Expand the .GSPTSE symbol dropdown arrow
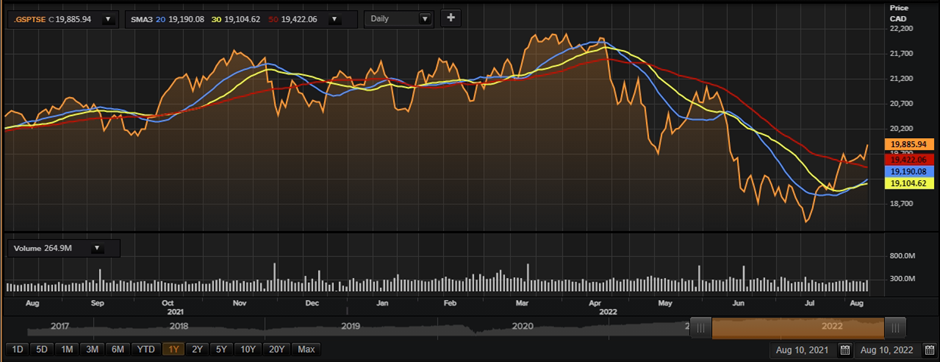The width and height of the screenshot is (940, 362). click(108, 19)
